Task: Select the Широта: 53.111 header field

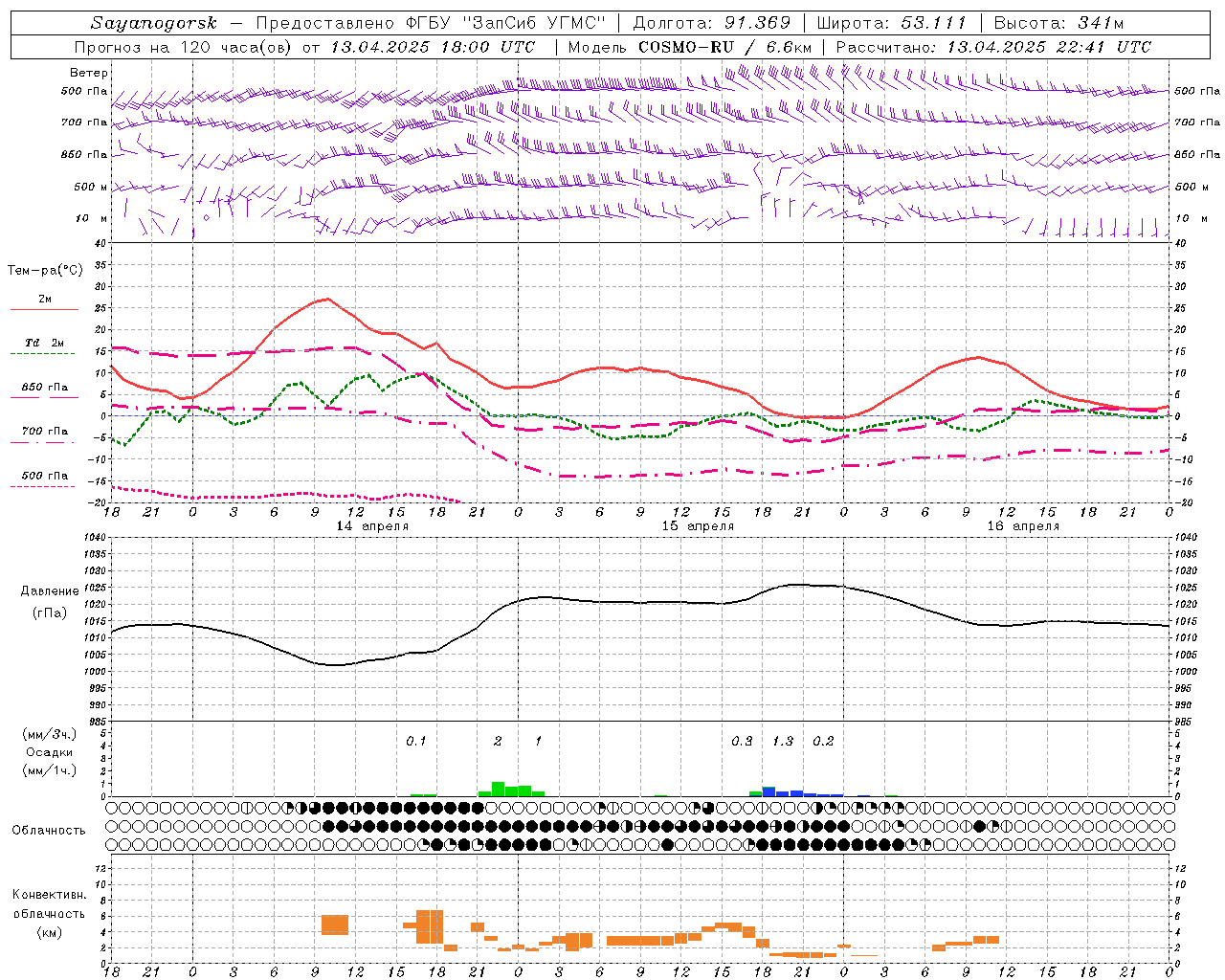Action: (892, 23)
